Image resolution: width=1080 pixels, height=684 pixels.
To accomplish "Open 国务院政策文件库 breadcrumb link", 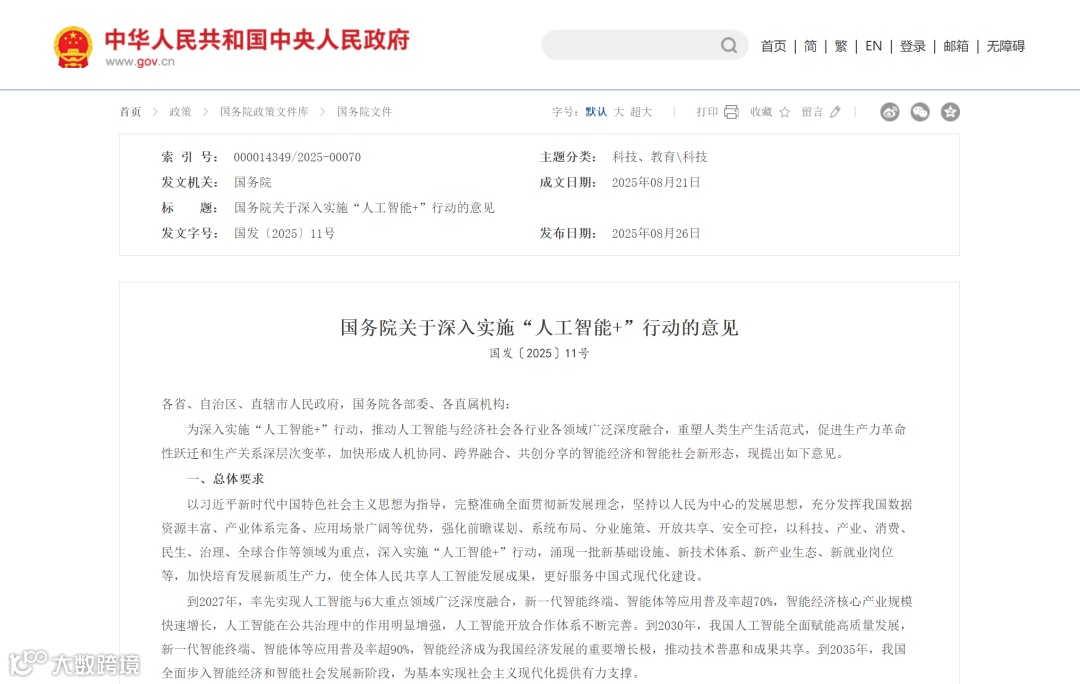I will coord(264,112).
